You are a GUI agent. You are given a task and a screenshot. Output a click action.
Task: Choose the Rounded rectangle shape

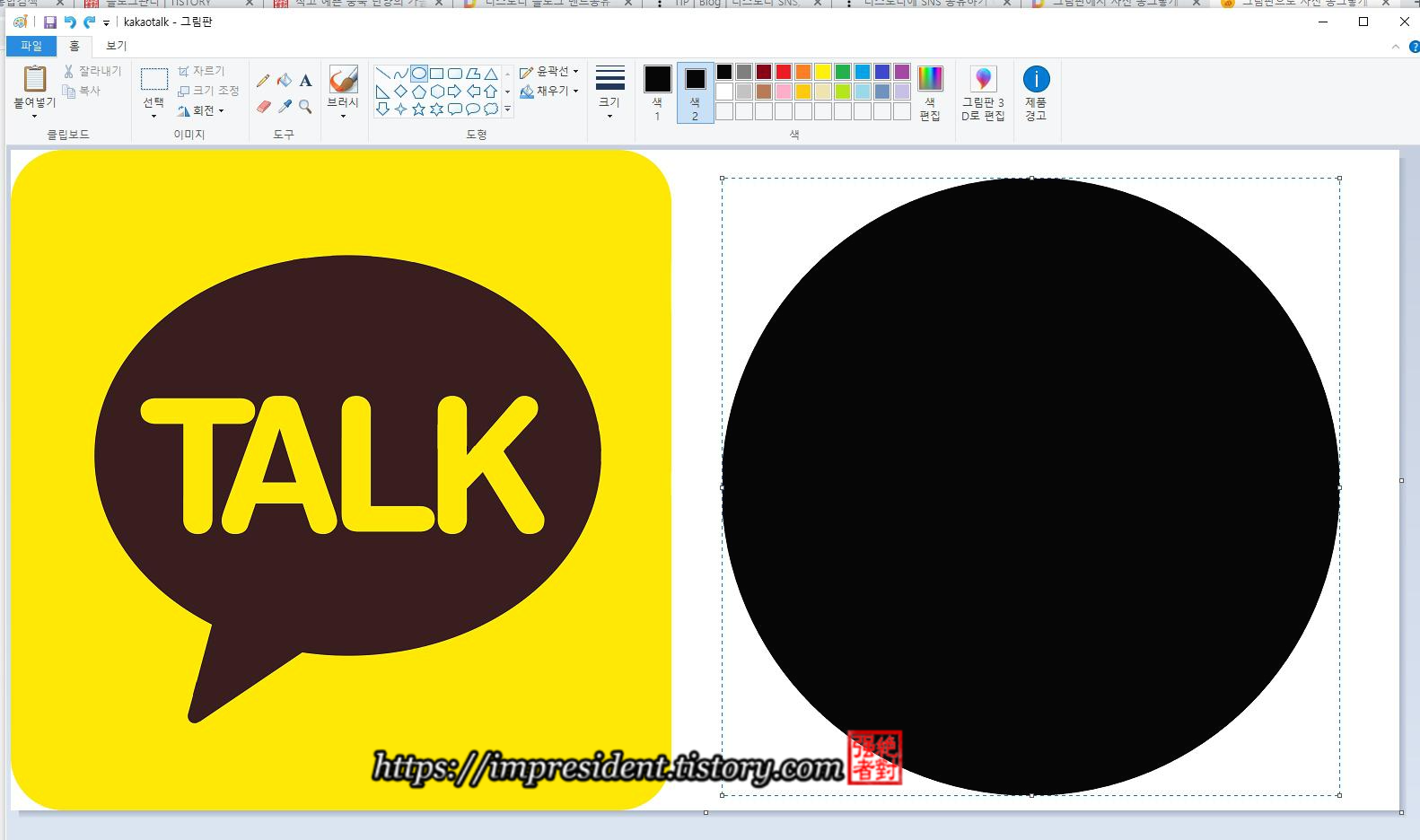(x=455, y=74)
